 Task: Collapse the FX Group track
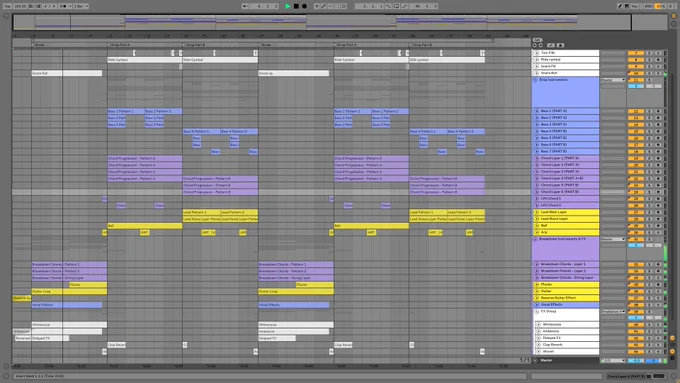click(x=536, y=311)
